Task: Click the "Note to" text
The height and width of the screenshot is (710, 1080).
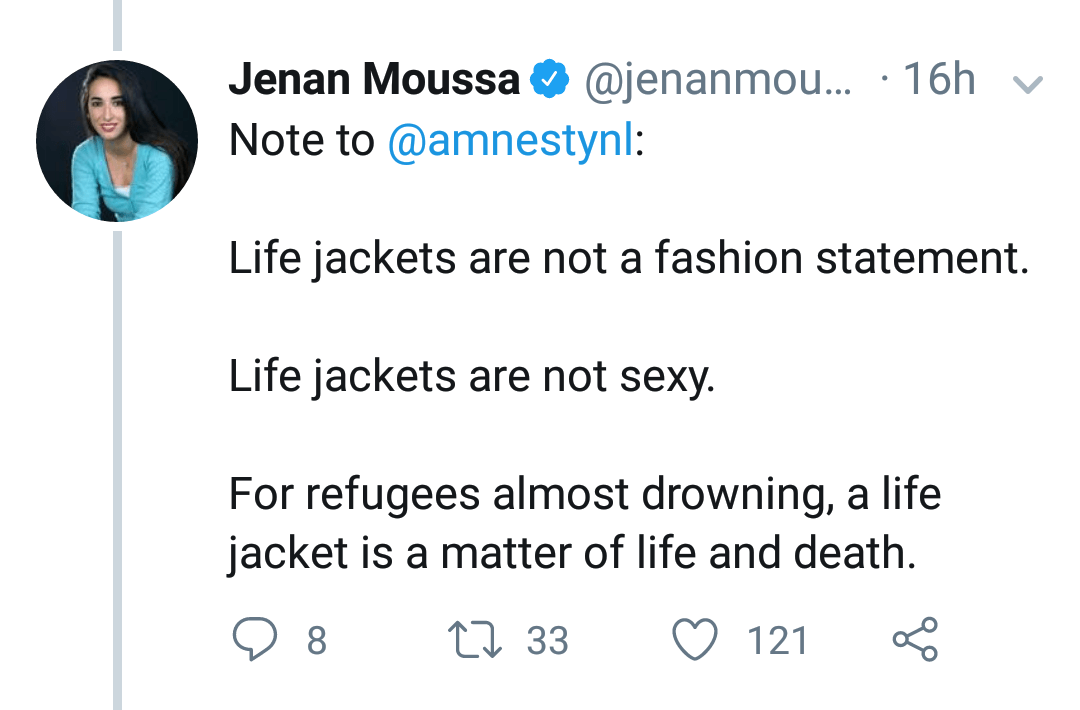Action: 301,141
